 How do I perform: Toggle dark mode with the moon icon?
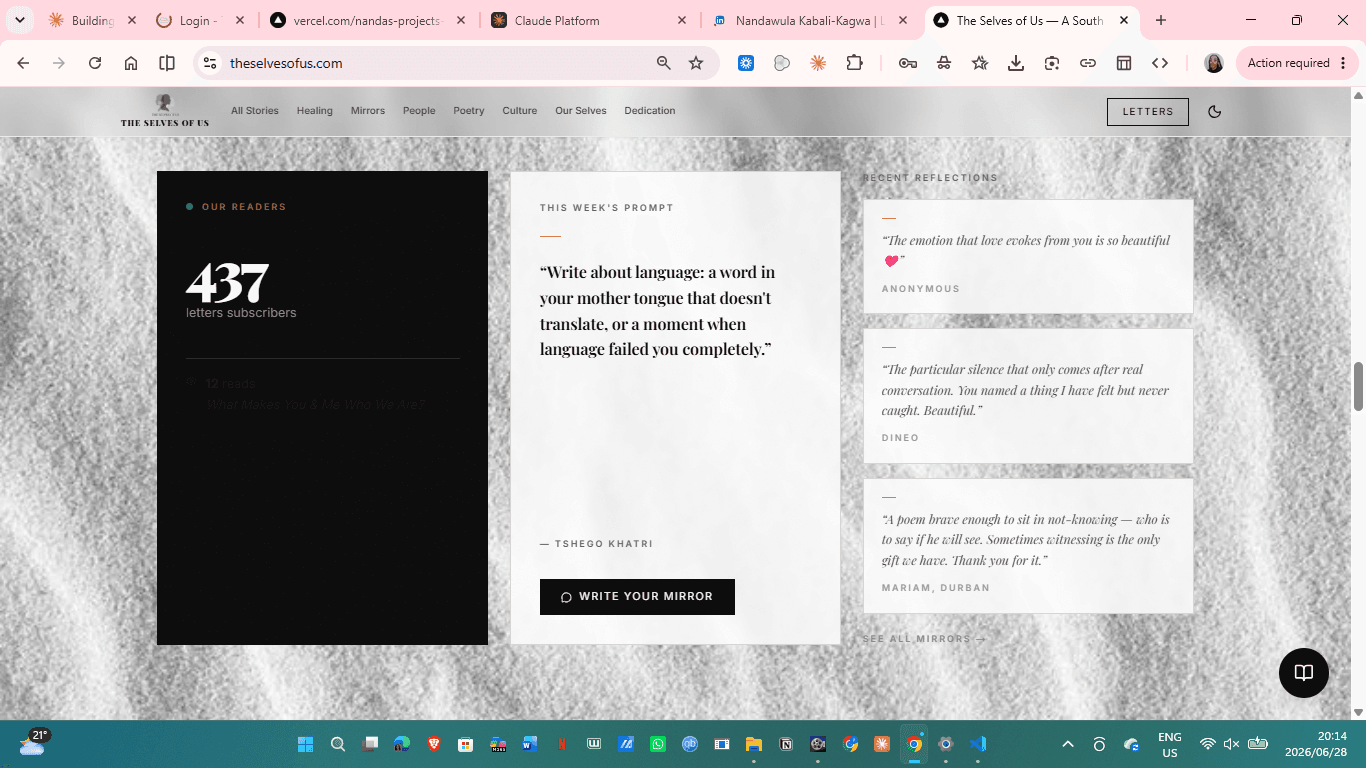point(1215,111)
